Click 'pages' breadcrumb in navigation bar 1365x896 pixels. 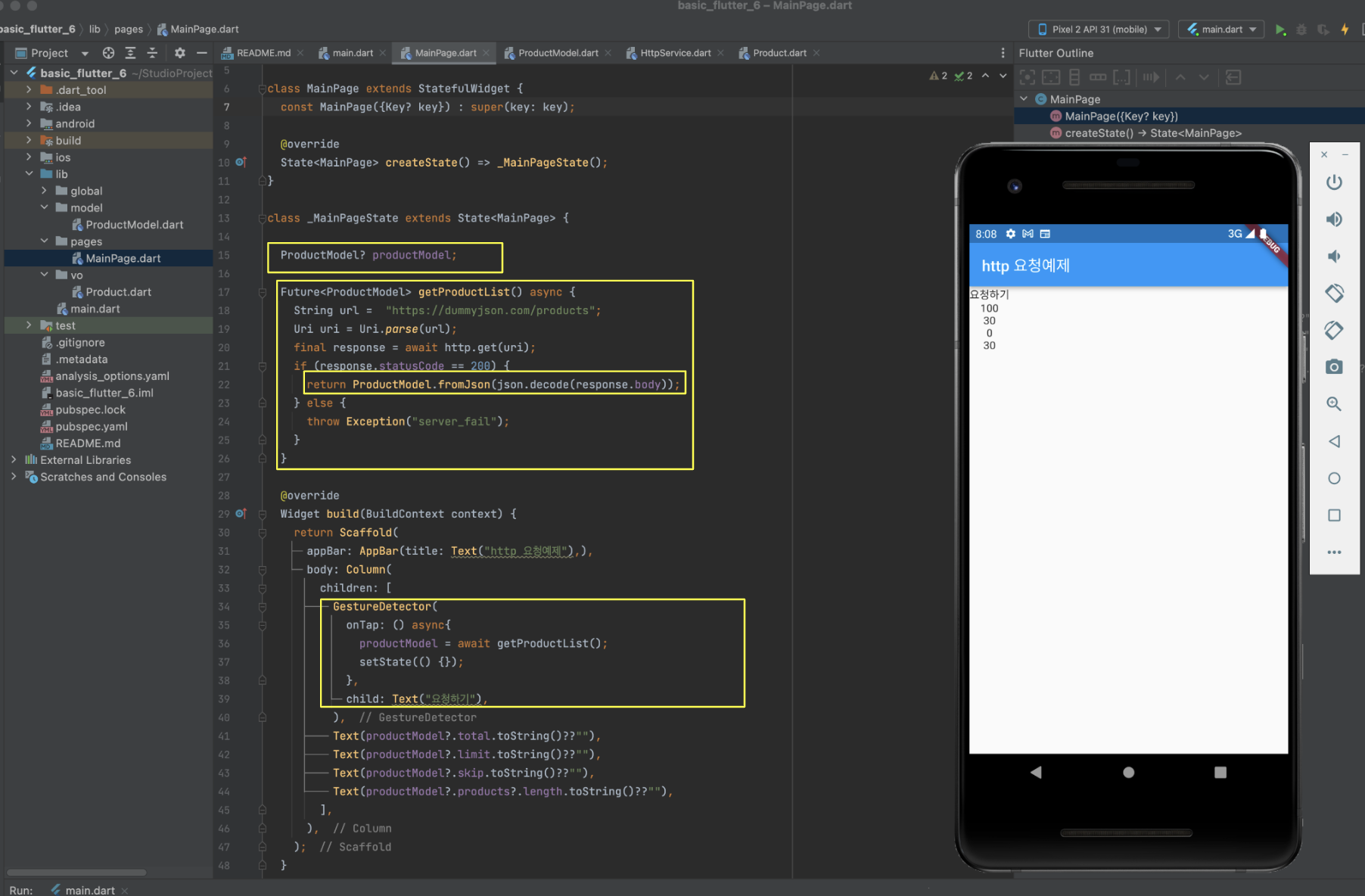tap(129, 30)
